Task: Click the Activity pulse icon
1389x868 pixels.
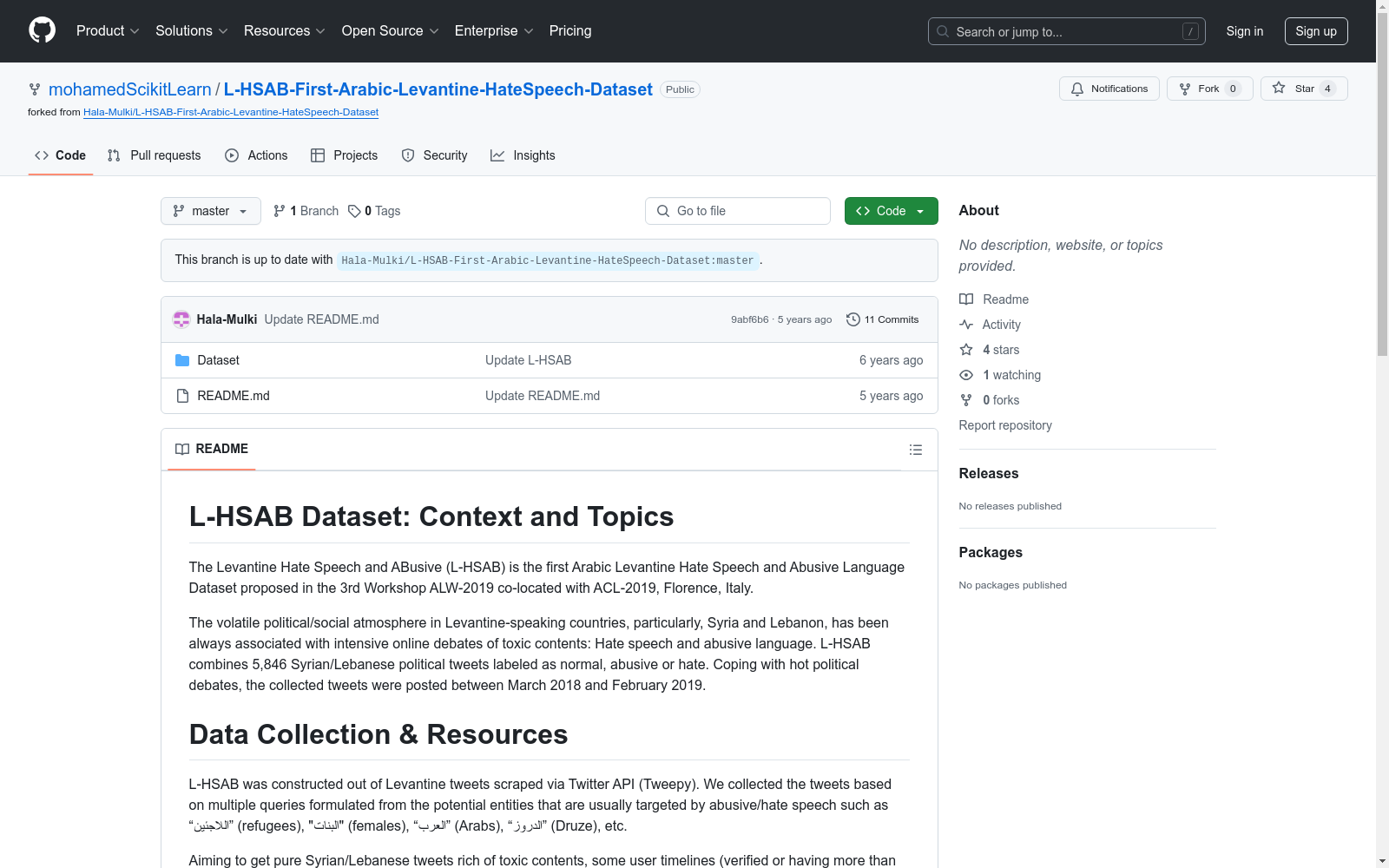Action: (x=966, y=325)
